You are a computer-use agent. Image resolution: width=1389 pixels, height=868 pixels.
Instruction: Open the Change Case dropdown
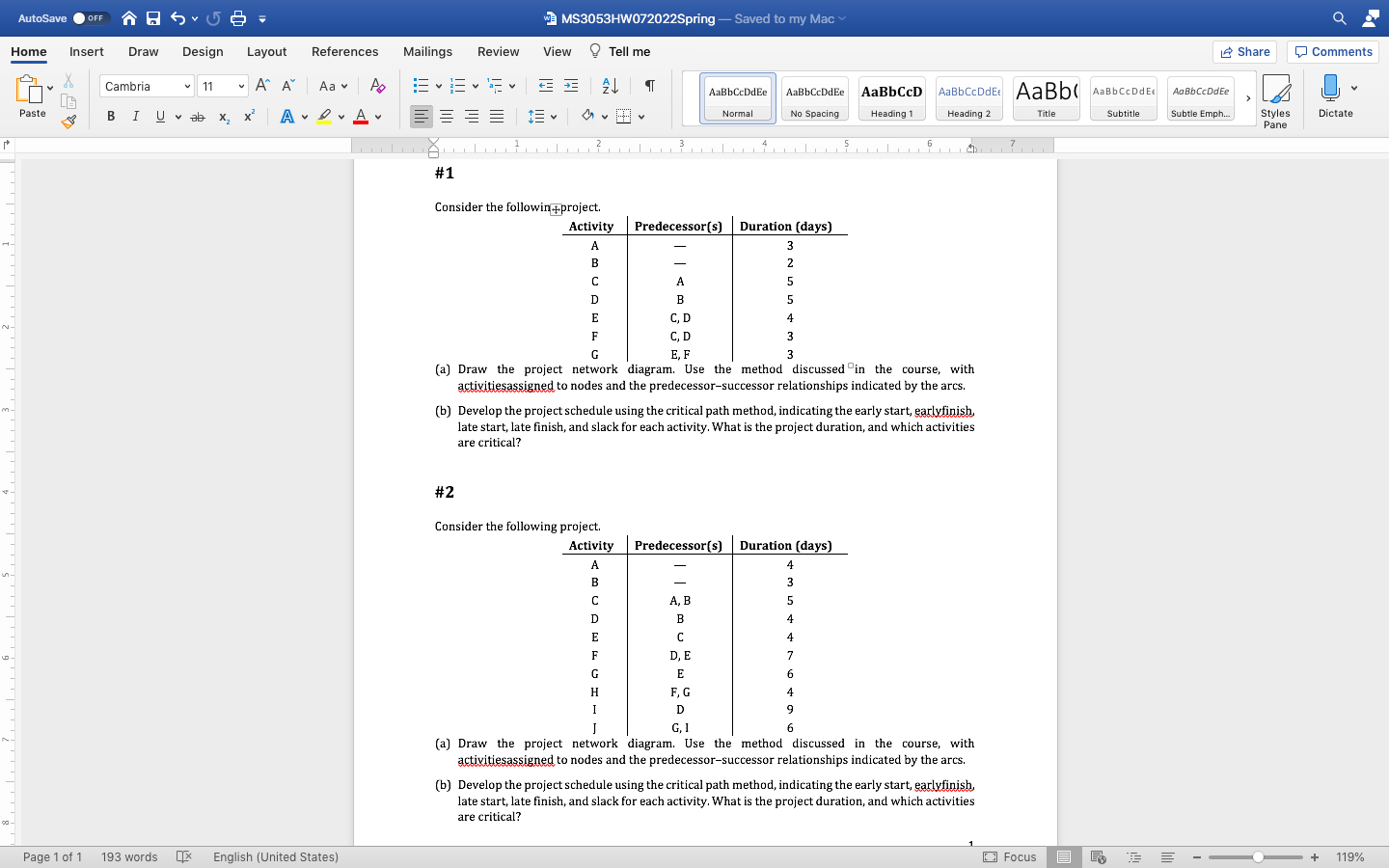(333, 86)
